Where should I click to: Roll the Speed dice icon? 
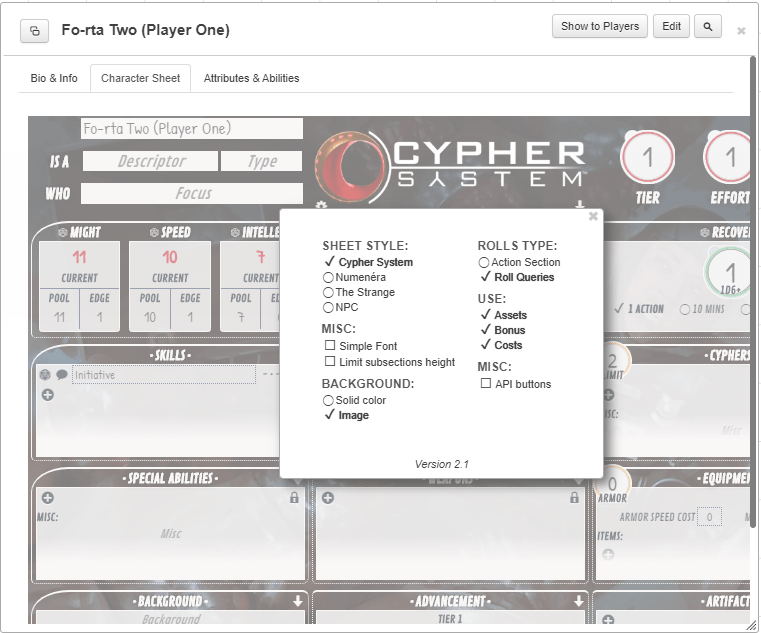coord(154,232)
